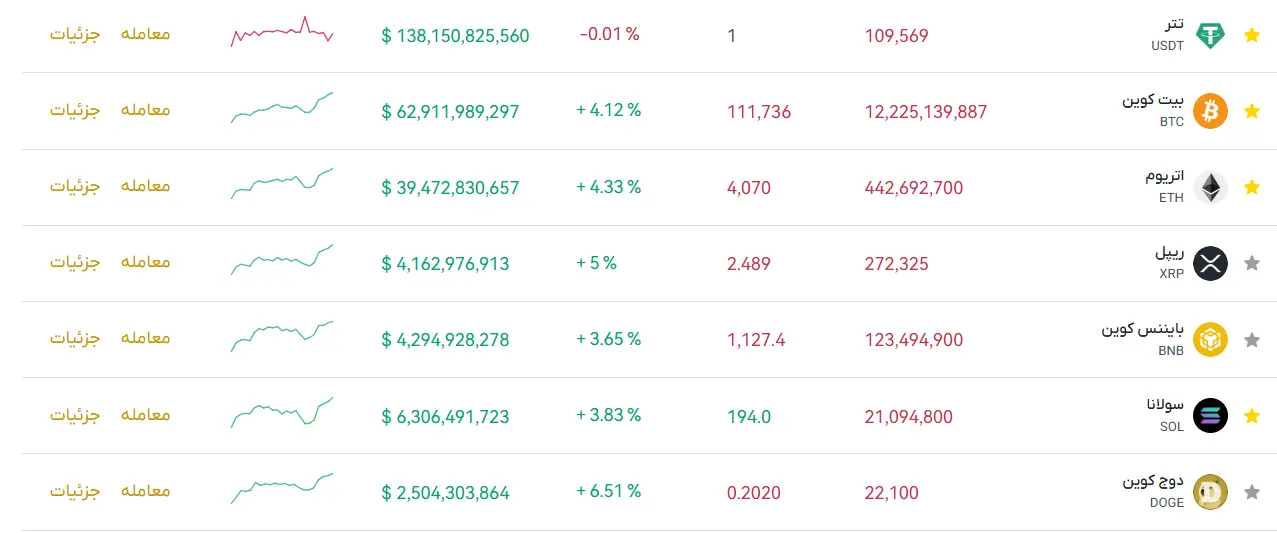
Task: Click the Tether USDT coin icon
Action: 1211,35
